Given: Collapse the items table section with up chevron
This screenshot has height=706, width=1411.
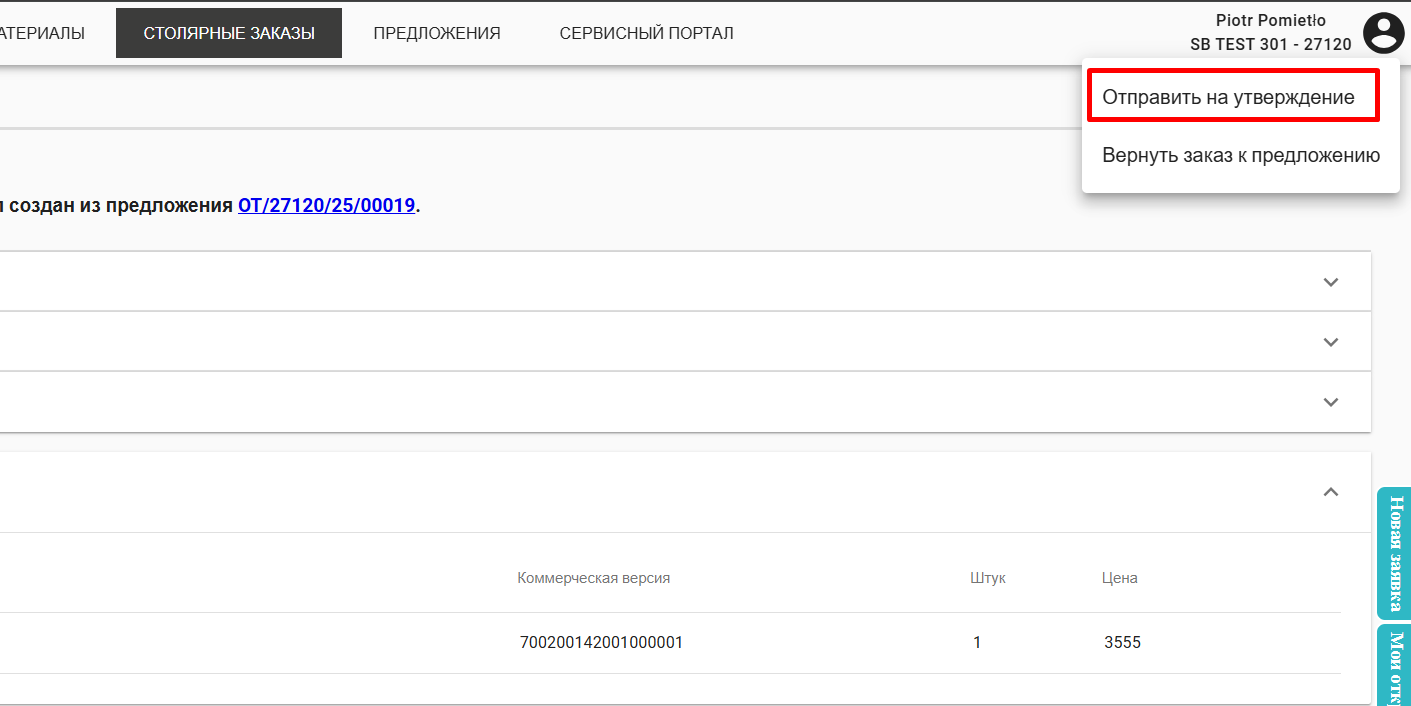Looking at the screenshot, I should pyautogui.click(x=1330, y=492).
